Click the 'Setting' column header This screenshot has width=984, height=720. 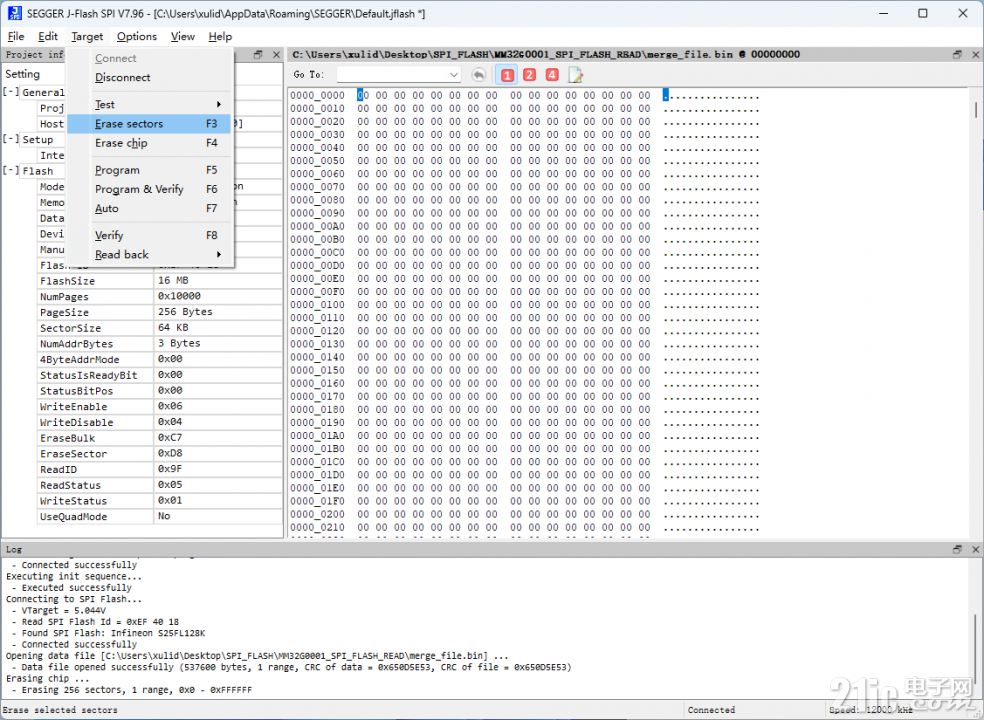coord(23,74)
